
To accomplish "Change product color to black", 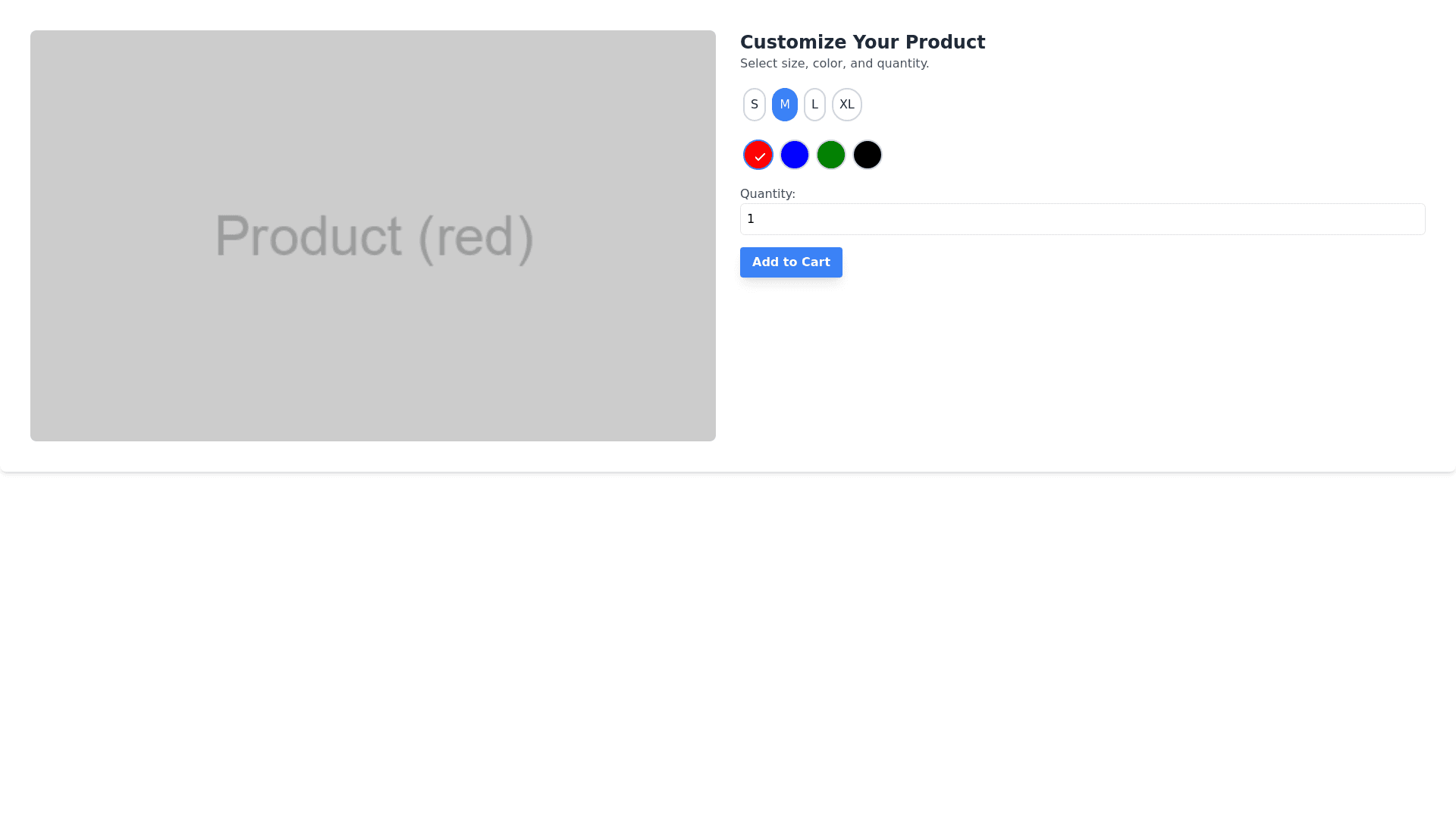I will 867,155.
